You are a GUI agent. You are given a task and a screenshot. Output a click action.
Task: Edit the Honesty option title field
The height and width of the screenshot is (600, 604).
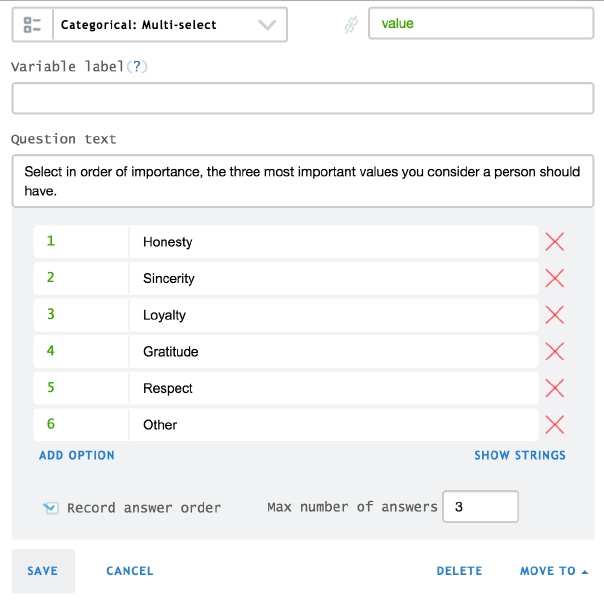(334, 242)
